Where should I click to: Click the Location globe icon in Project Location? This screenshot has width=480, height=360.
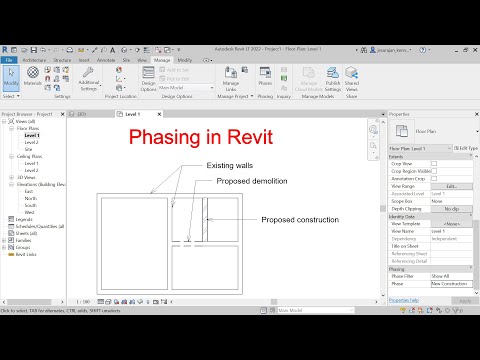119,70
